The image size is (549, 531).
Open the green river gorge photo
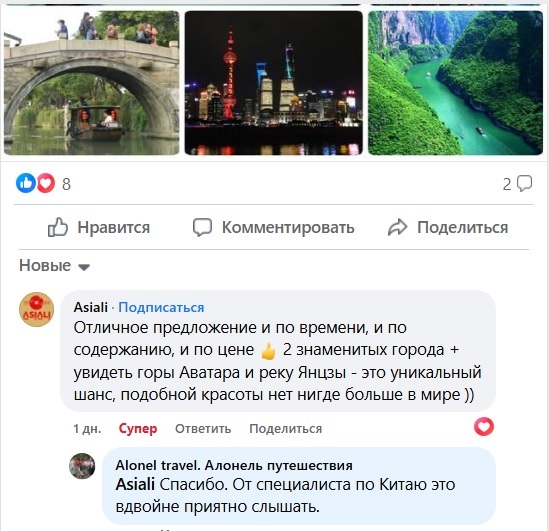[456, 83]
